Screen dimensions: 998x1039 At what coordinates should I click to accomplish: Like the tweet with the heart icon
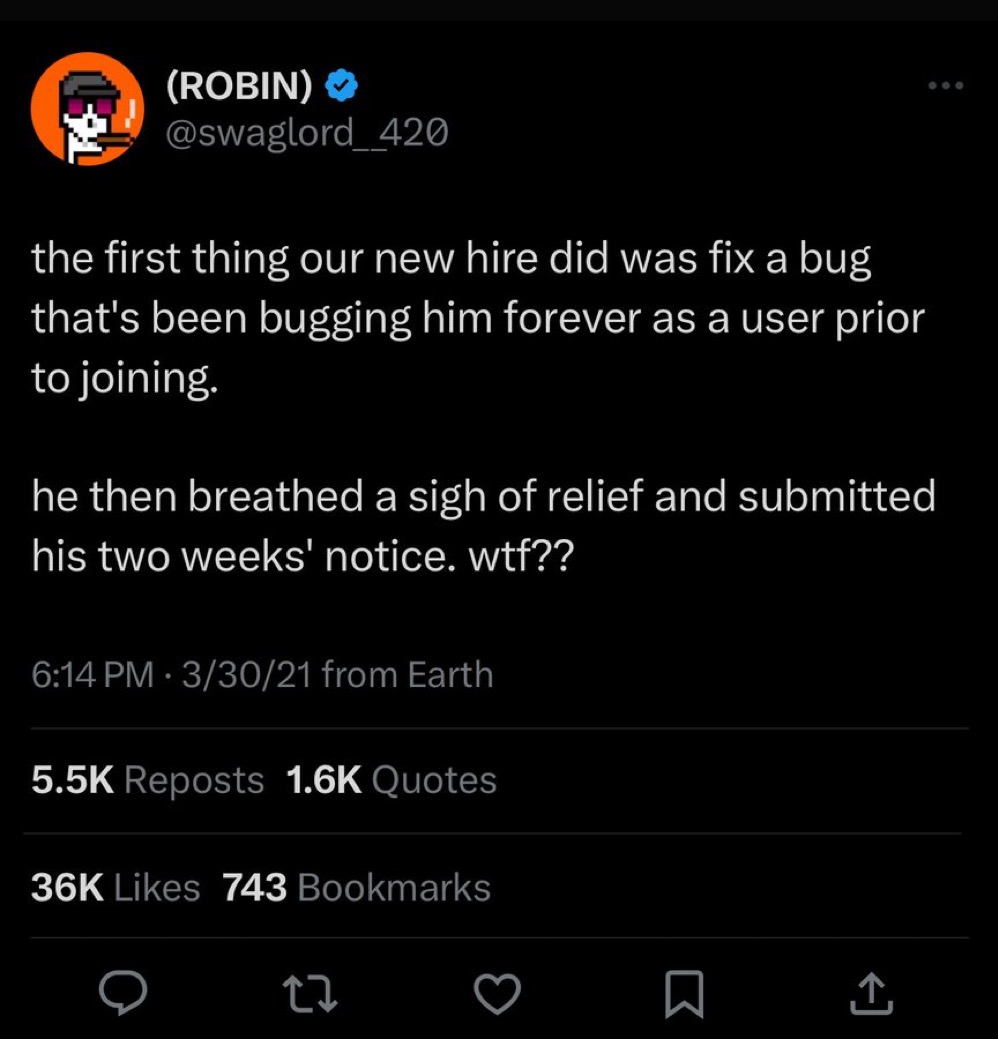click(496, 993)
